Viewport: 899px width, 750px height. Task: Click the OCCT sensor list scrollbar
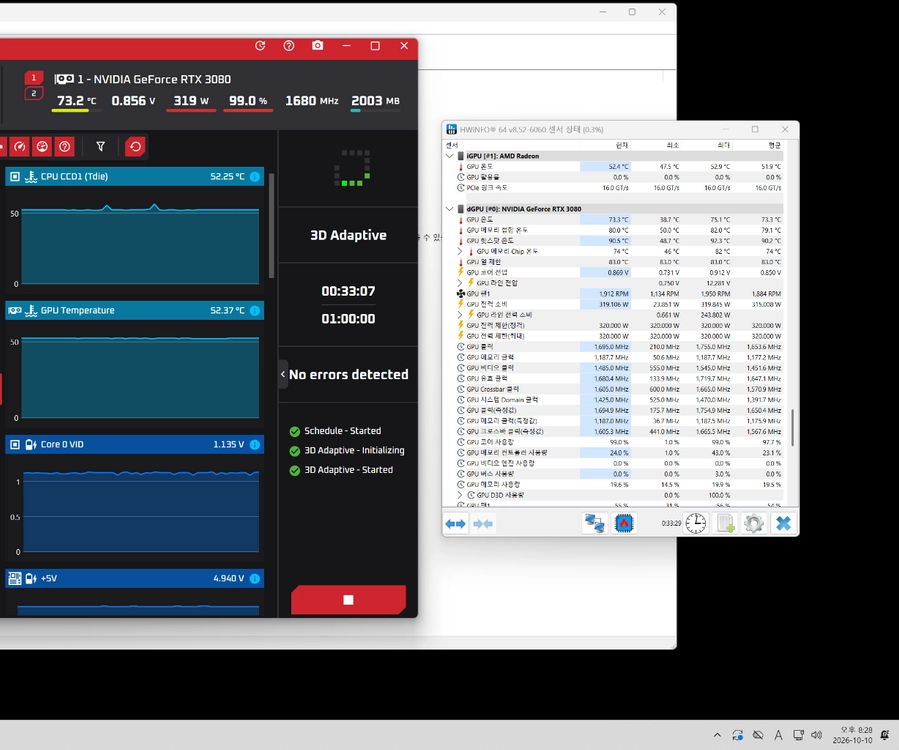click(x=271, y=225)
